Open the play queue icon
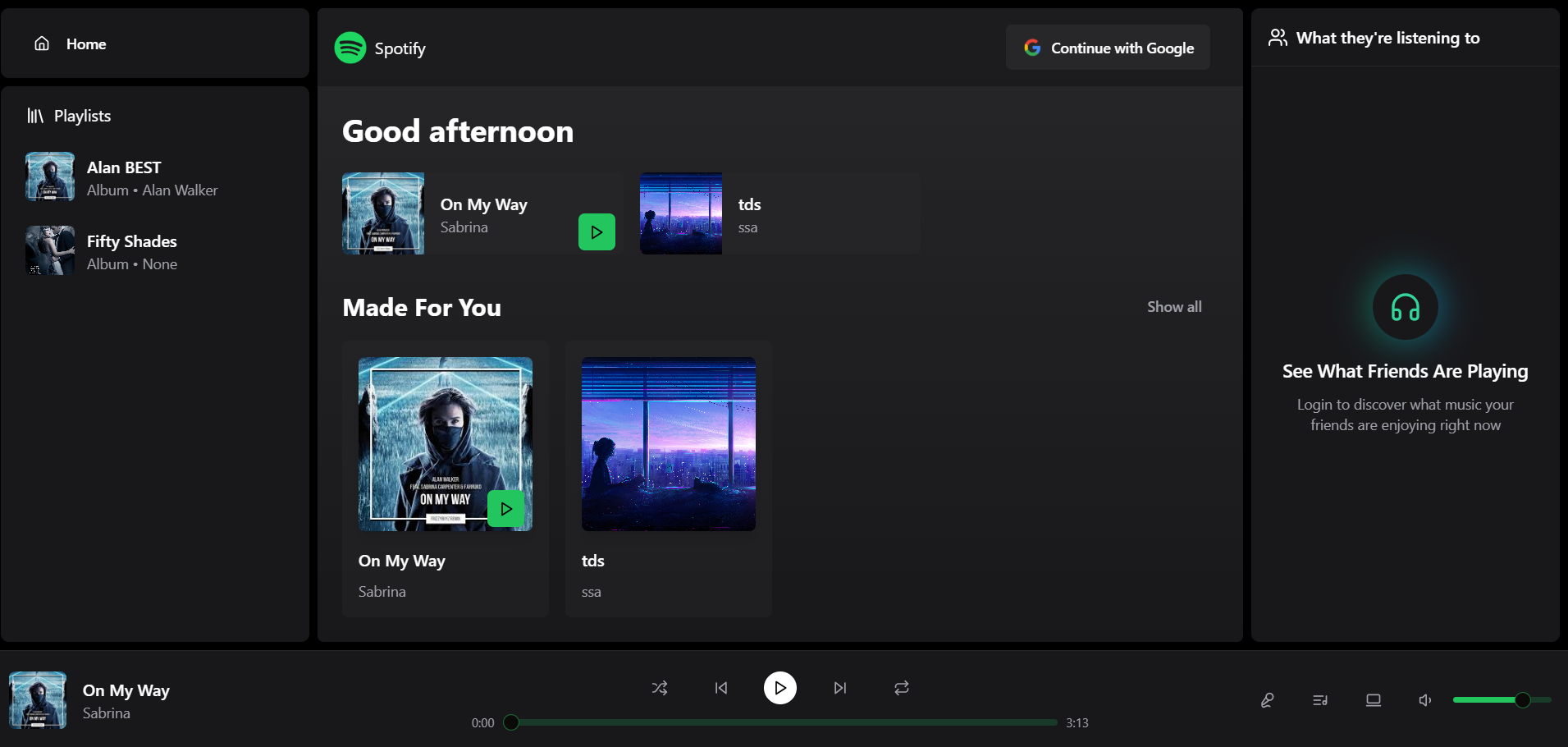The width and height of the screenshot is (1568, 747). 1320,700
